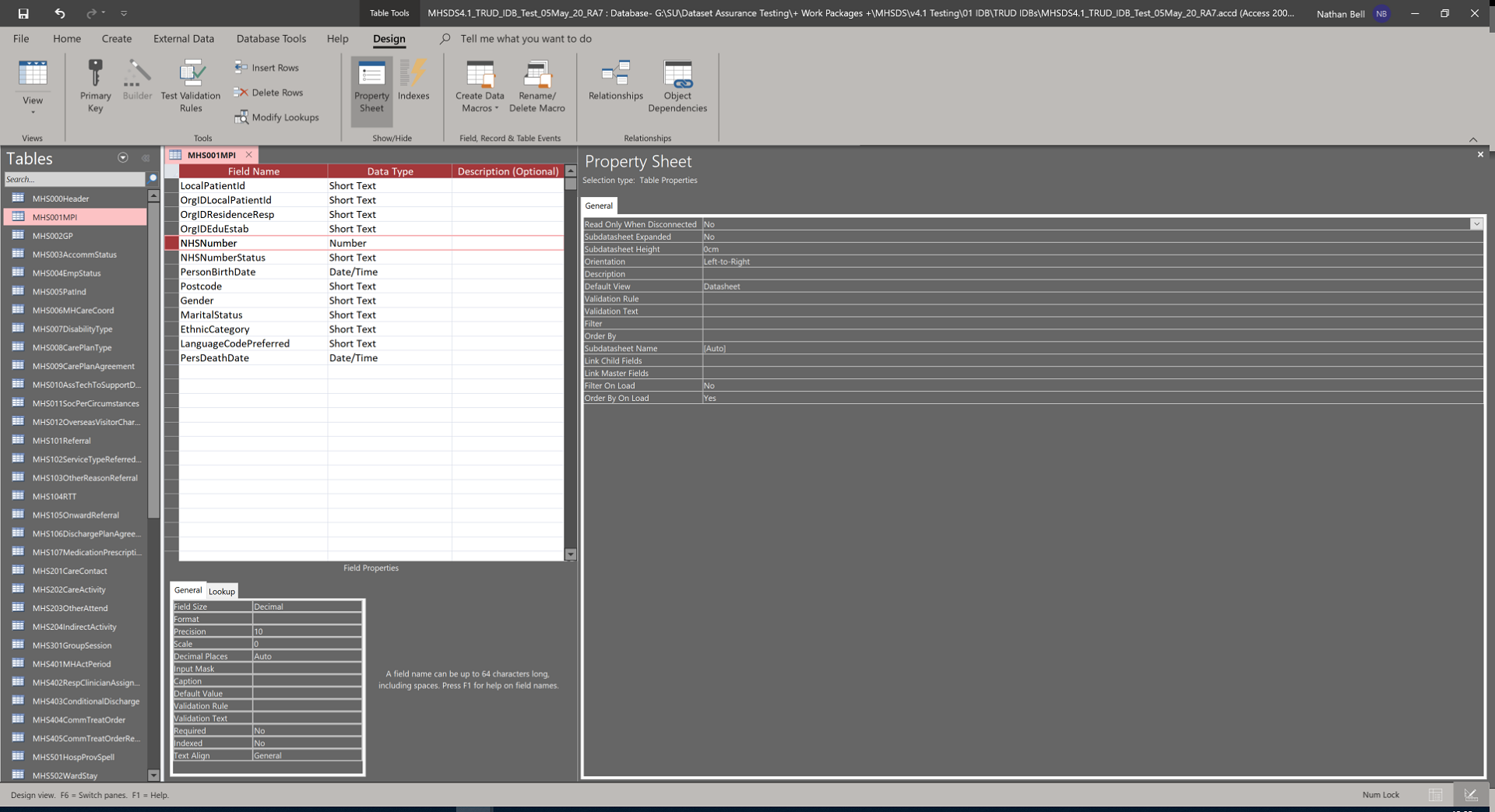Open Read Only When Disconnected dropdown arrow
Viewport: 1495px width, 812px height.
tap(1476, 224)
